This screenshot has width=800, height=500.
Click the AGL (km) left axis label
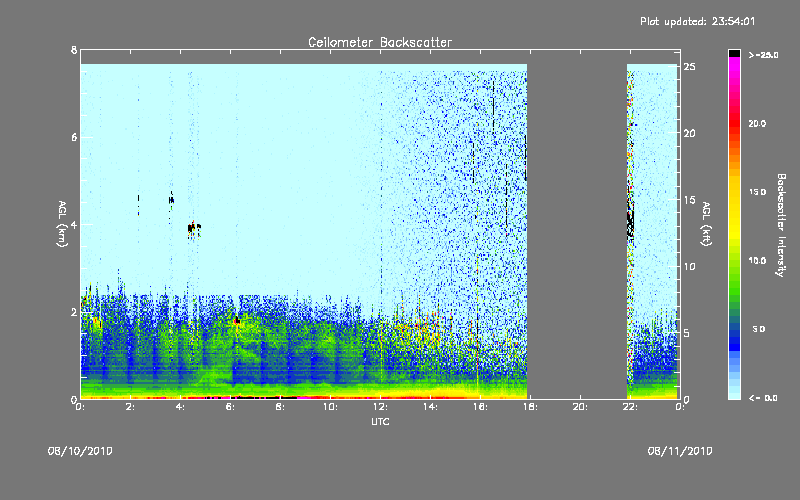[x=62, y=224]
